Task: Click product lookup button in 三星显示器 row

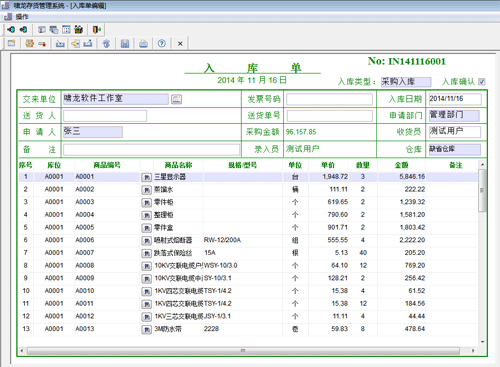Action: (x=146, y=177)
